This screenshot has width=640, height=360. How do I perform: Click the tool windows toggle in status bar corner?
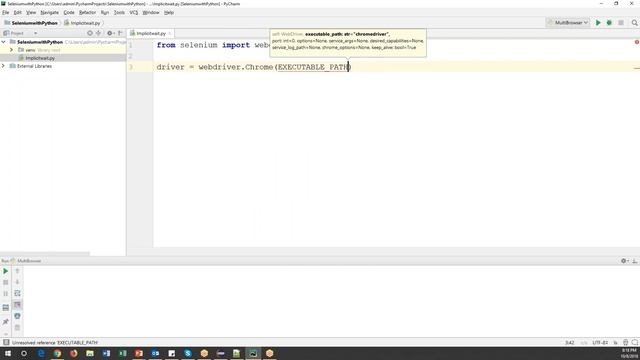click(x=6, y=342)
